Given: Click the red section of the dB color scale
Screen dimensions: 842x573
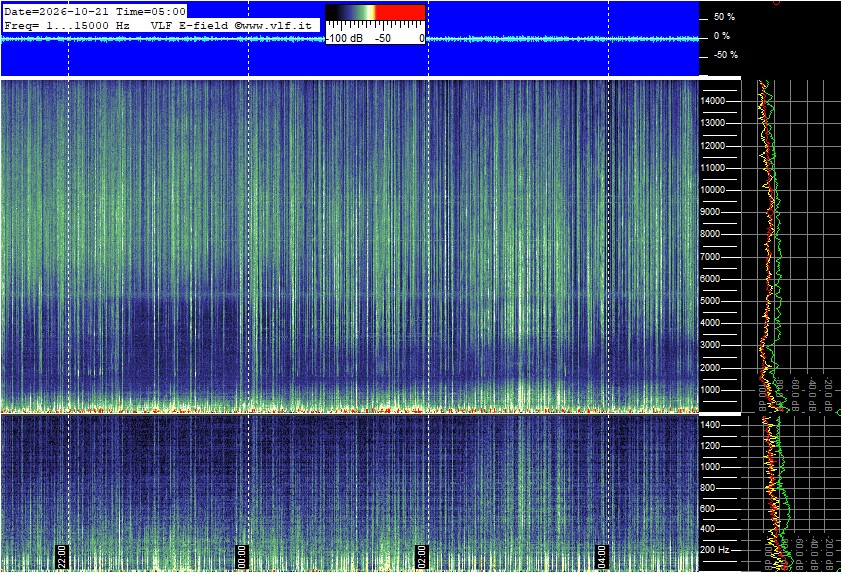Looking at the screenshot, I should point(400,12).
